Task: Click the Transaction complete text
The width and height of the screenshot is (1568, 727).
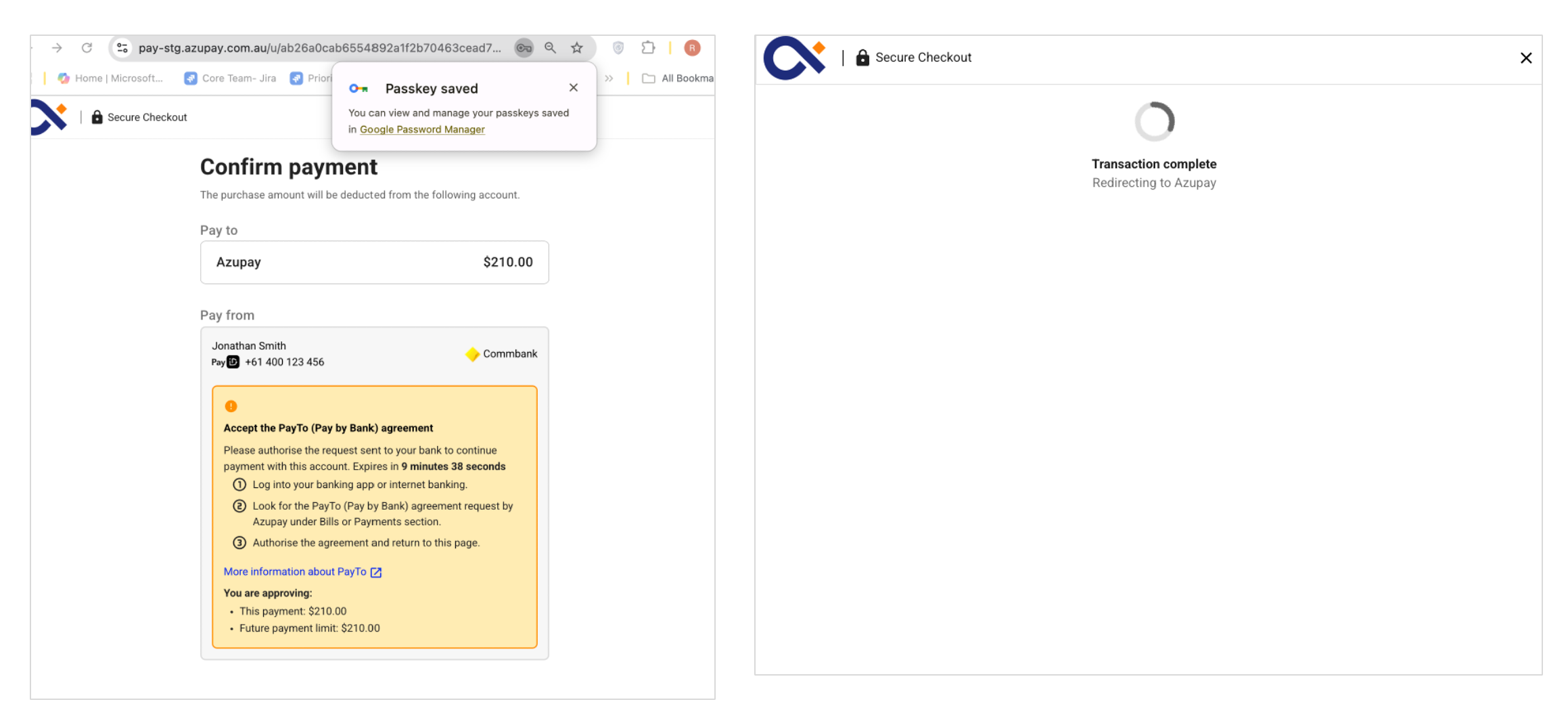Action: pos(1154,164)
